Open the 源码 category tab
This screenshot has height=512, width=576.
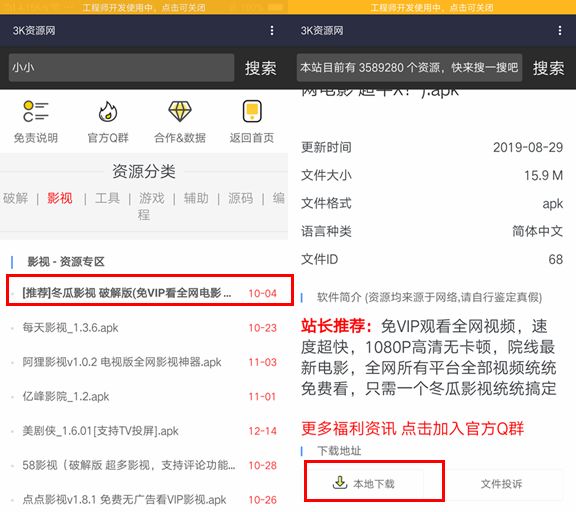241,198
